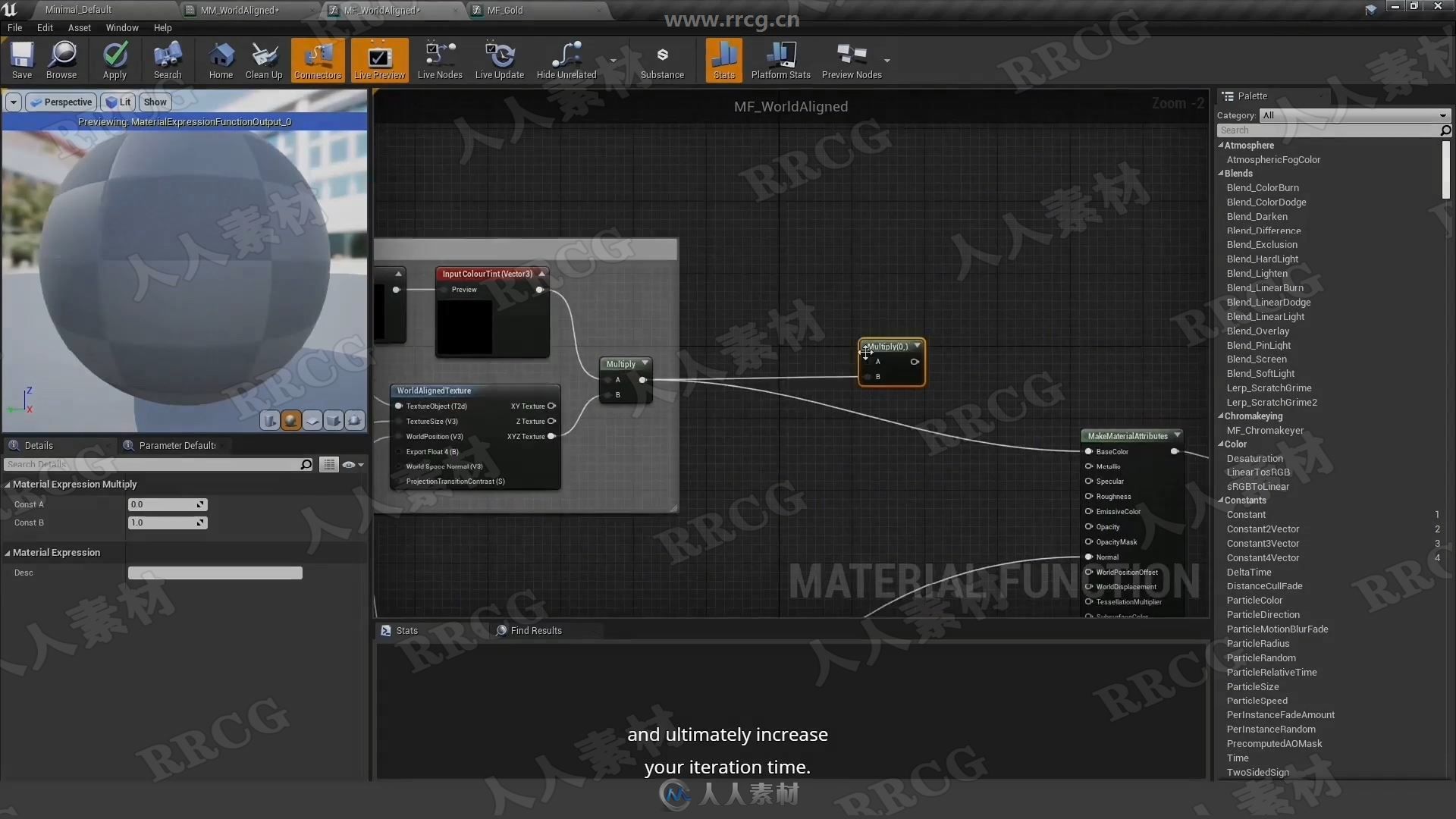
Task: Collapse the Blends palette category
Action: [1221, 174]
